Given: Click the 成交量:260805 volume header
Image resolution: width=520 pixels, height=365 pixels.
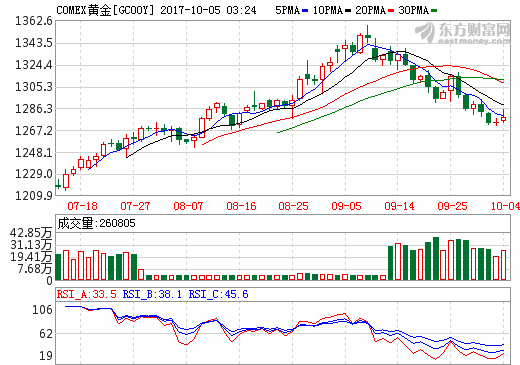Looking at the screenshot, I should (x=96, y=223).
